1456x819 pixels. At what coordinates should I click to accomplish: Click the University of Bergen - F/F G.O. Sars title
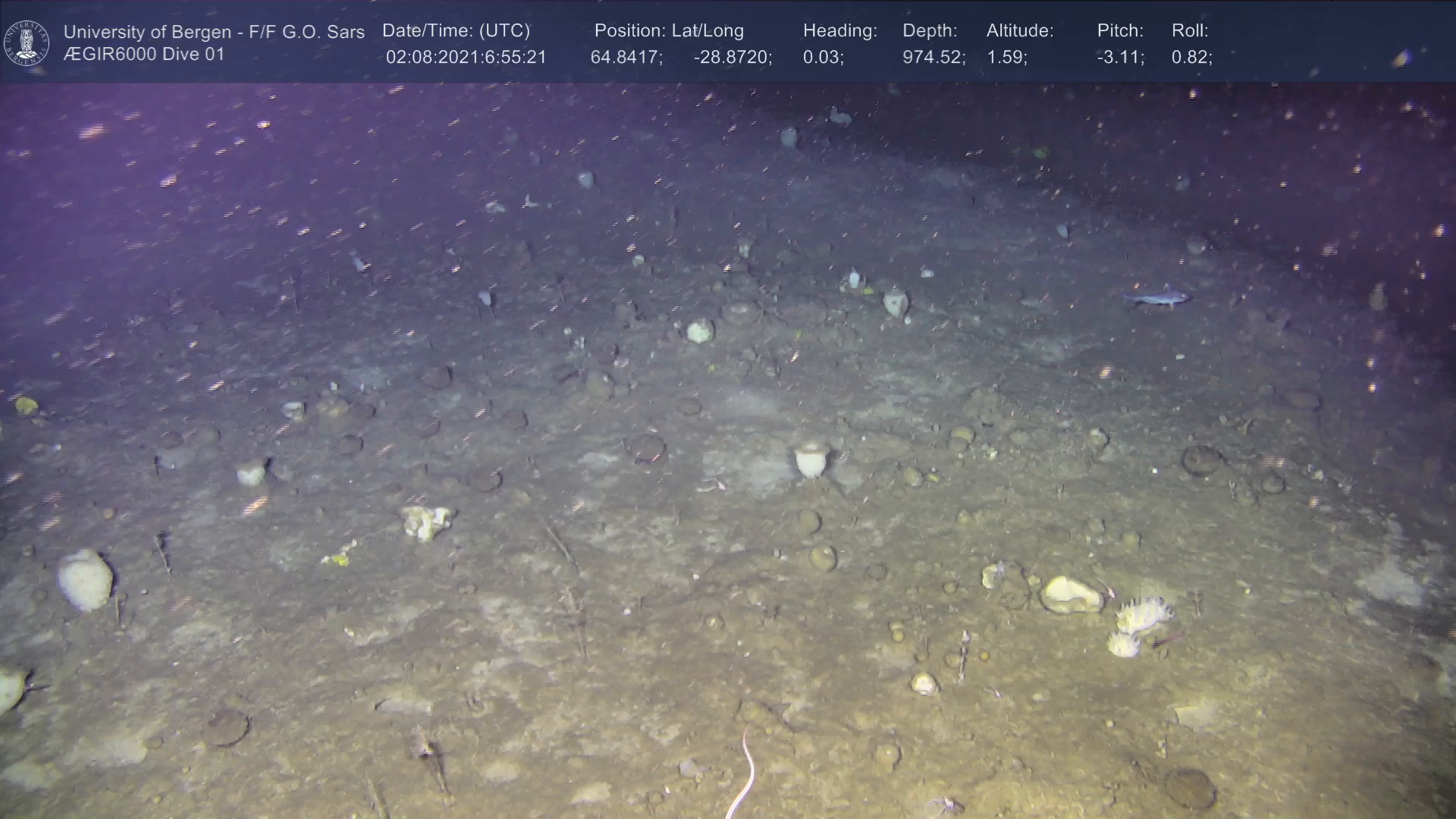214,32
